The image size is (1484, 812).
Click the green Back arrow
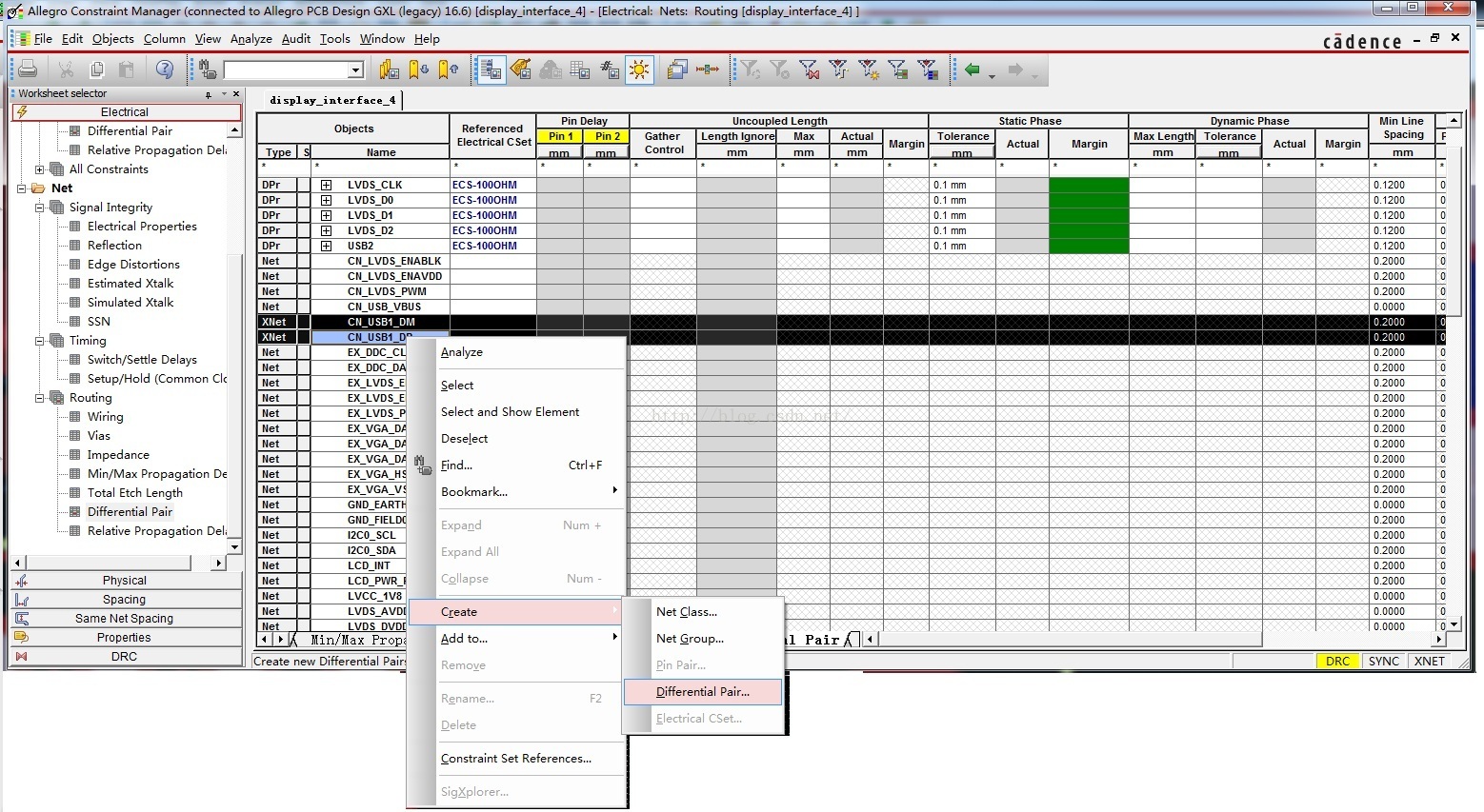coord(973,69)
